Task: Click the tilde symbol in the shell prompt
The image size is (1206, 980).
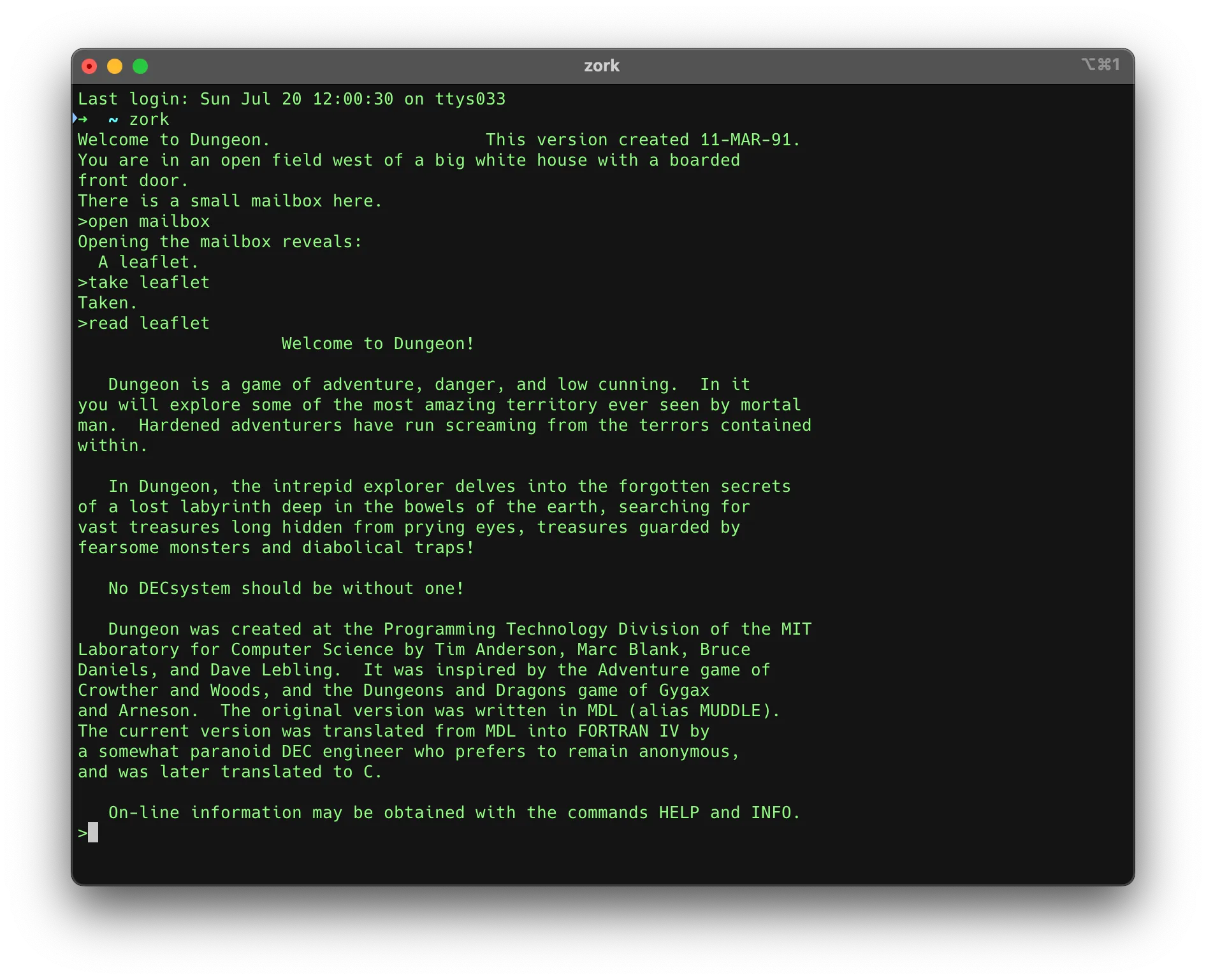Action: click(113, 119)
